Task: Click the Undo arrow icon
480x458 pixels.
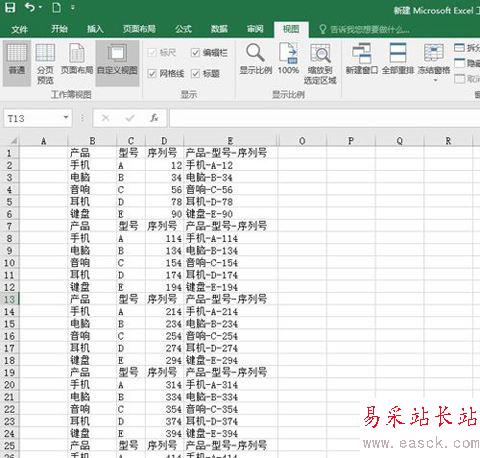Action: 30,7
